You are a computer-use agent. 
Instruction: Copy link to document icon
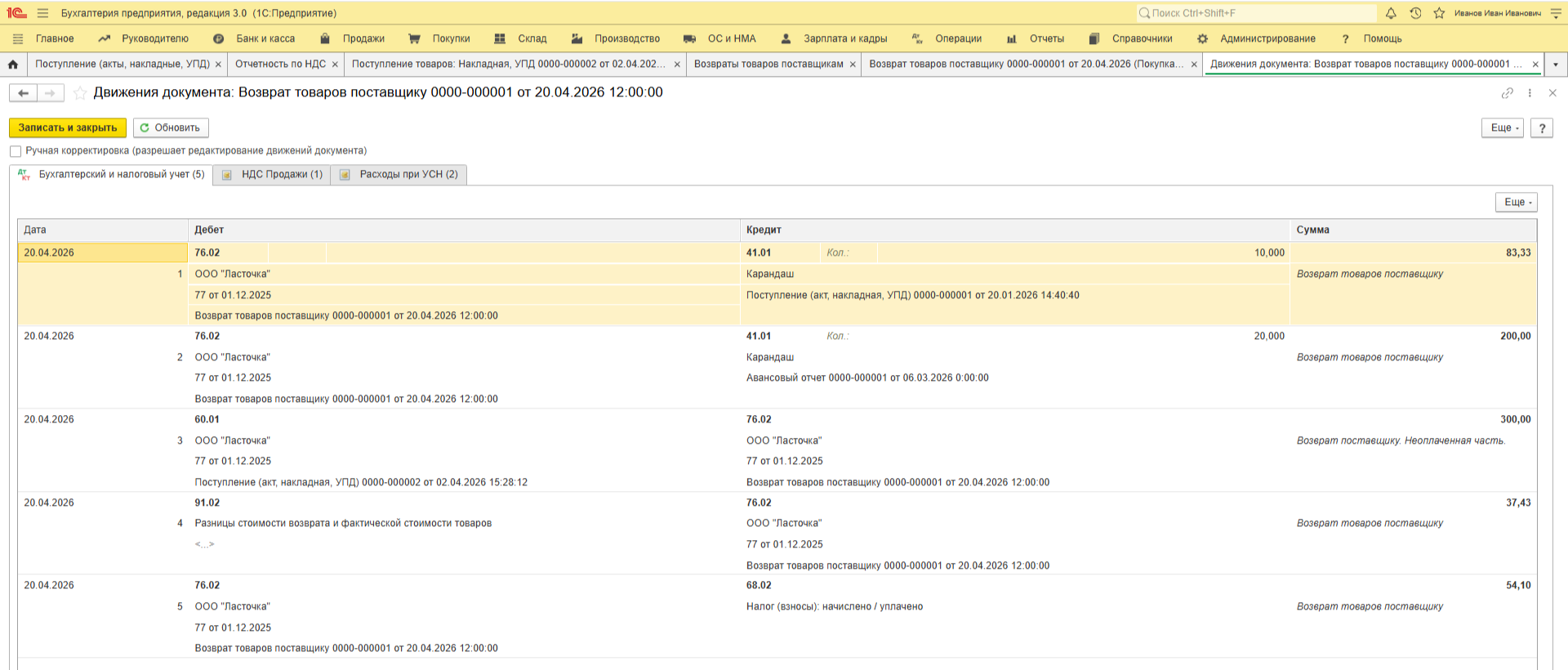pyautogui.click(x=1507, y=93)
